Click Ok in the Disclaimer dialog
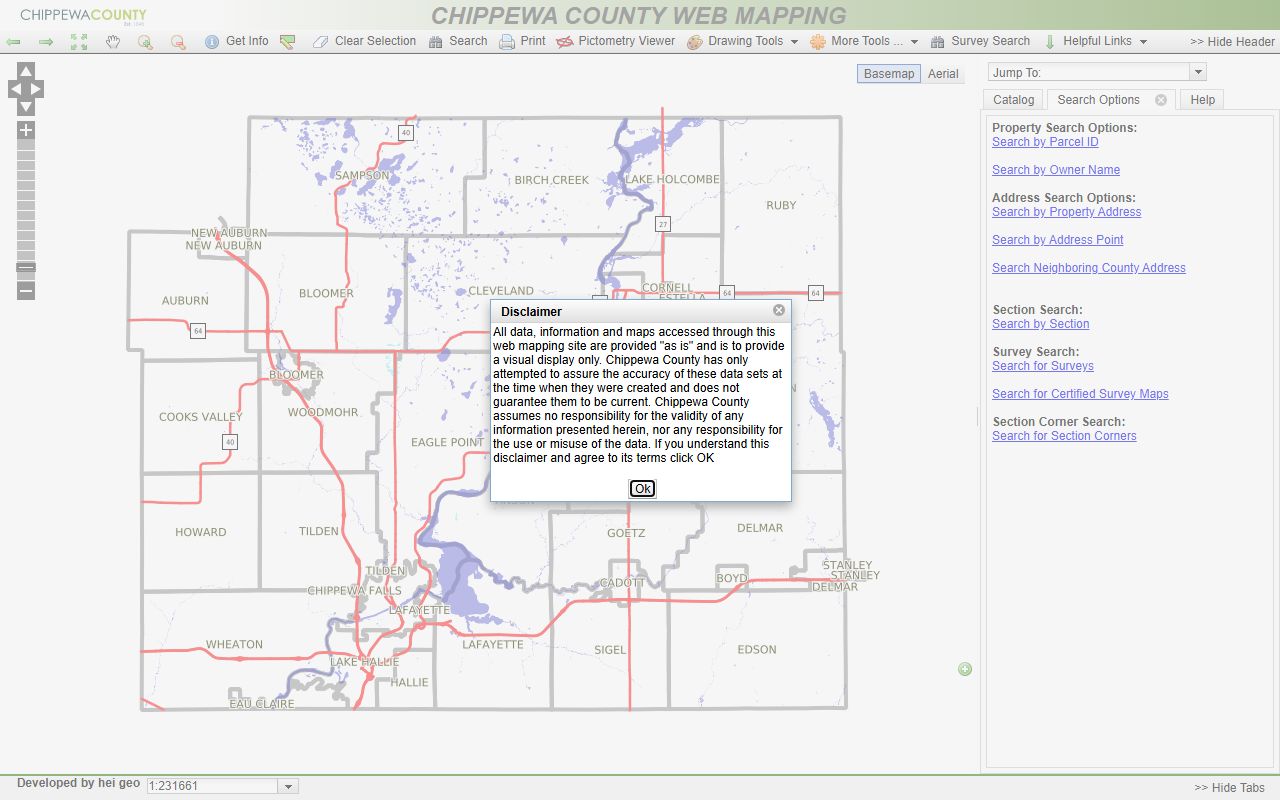Image resolution: width=1280 pixels, height=800 pixels. (x=642, y=489)
